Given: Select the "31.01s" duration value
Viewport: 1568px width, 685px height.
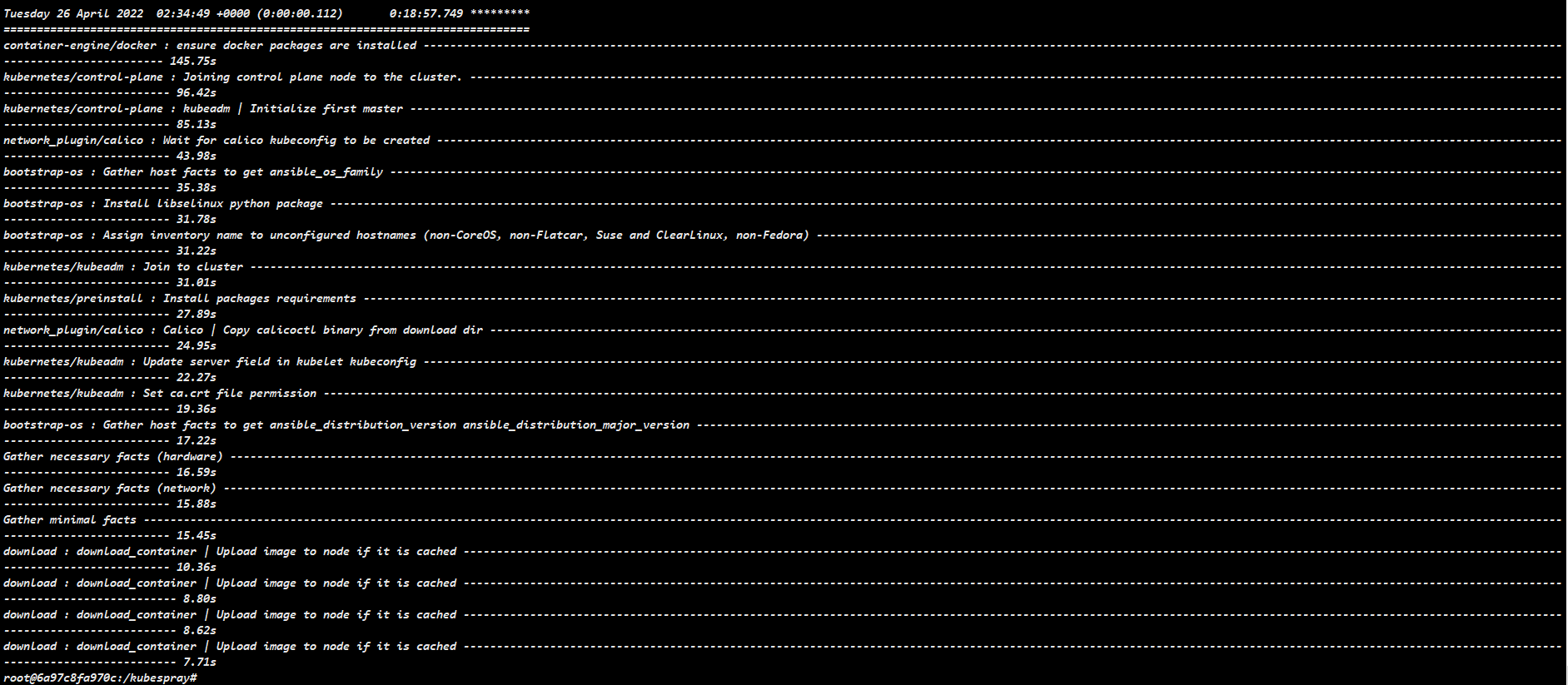Looking at the screenshot, I should coord(197,282).
